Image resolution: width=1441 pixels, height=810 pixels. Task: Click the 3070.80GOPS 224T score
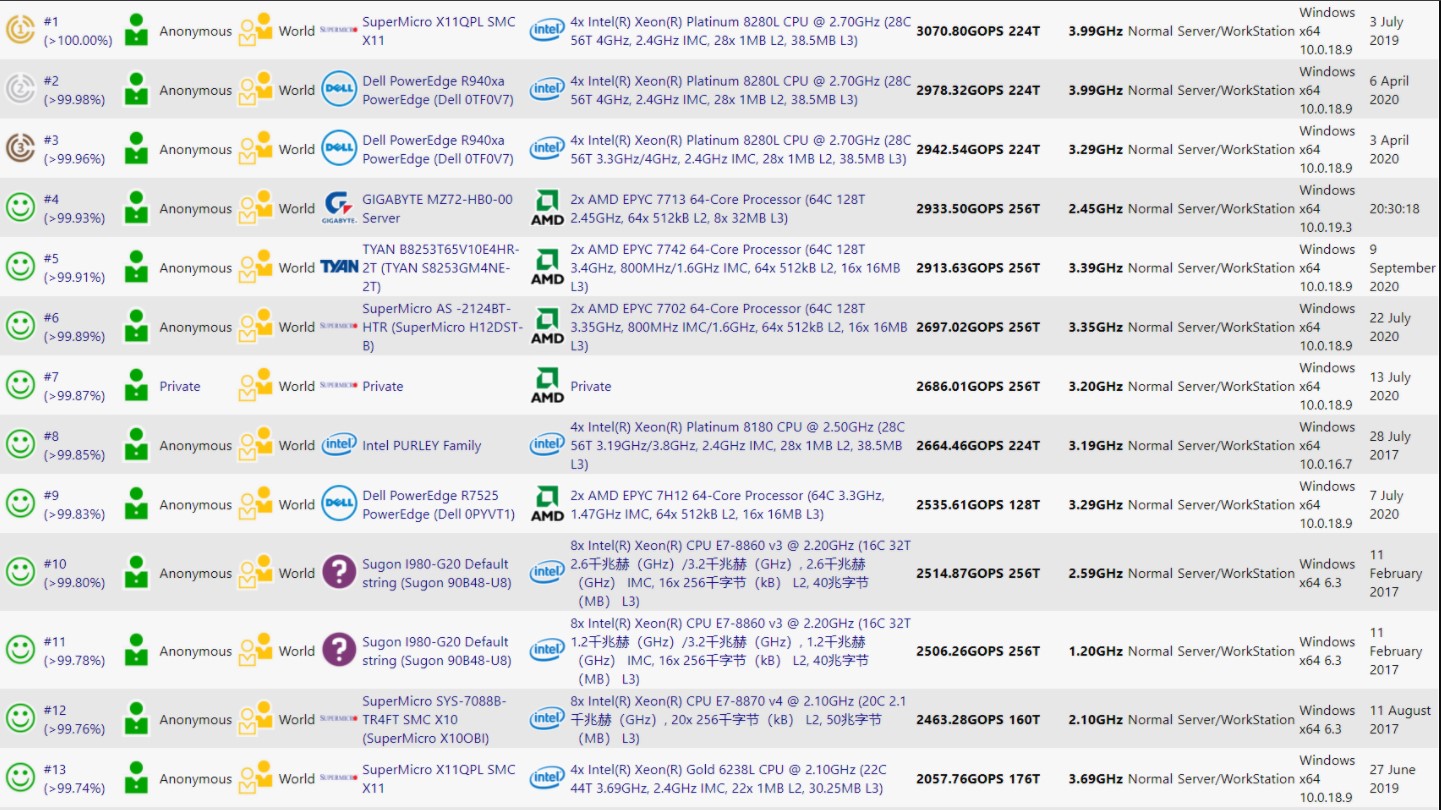point(978,31)
